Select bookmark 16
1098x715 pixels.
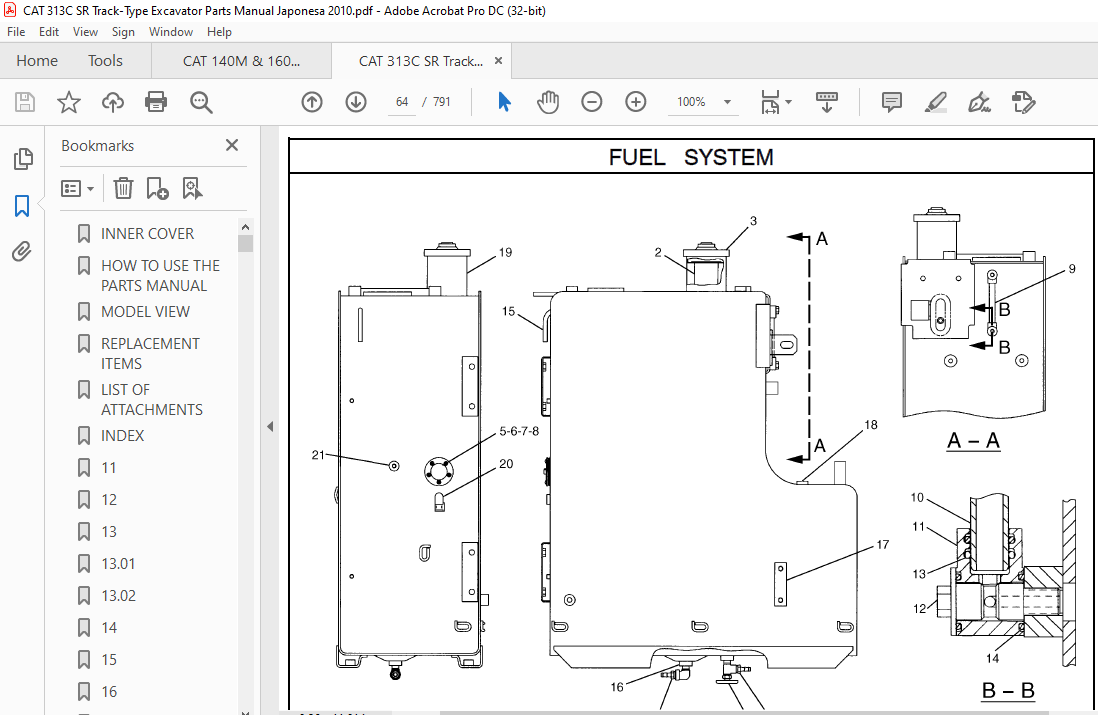point(109,692)
